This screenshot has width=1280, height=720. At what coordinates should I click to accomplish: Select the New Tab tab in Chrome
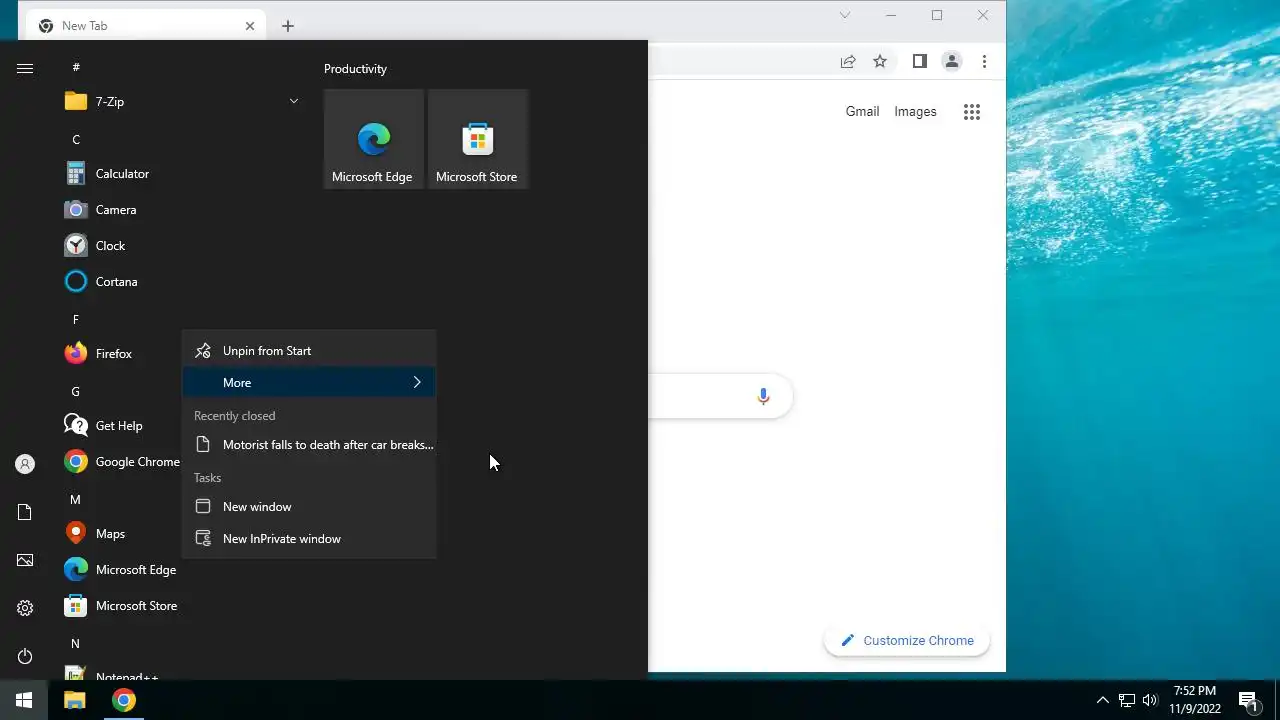pos(144,26)
